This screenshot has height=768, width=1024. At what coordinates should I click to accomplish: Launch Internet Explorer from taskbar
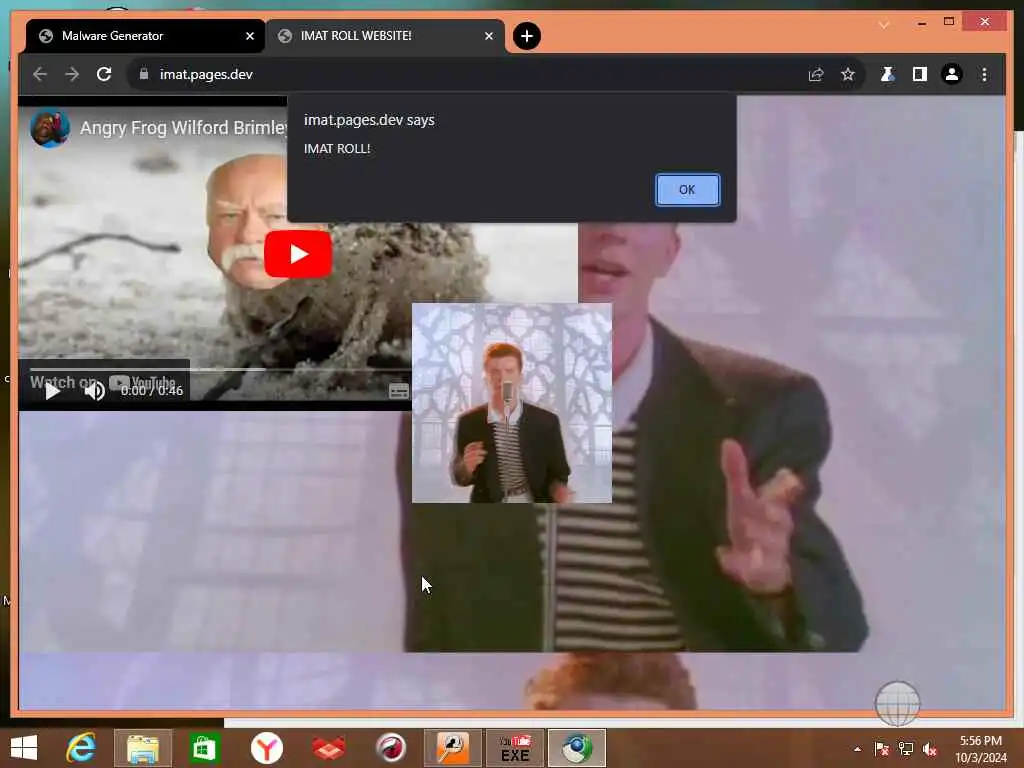(x=81, y=748)
